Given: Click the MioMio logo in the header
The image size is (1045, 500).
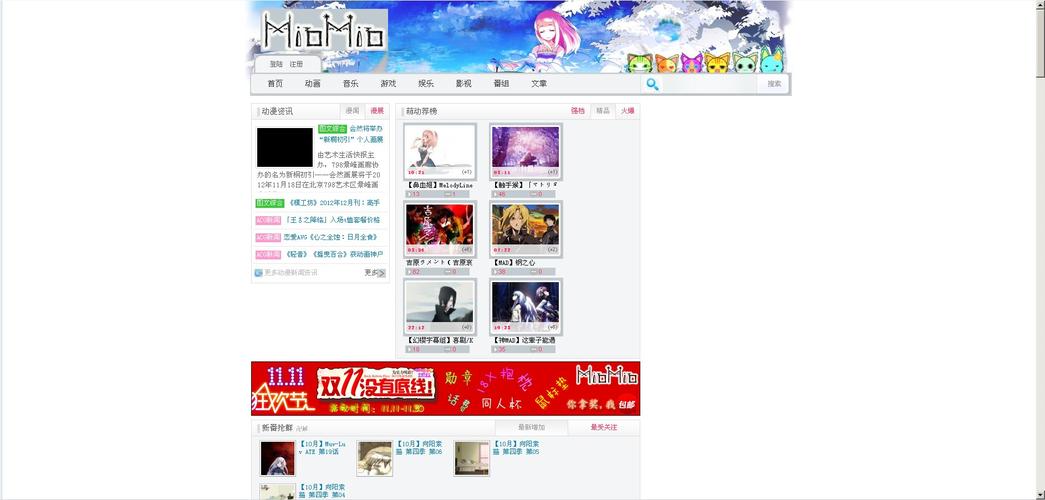Looking at the screenshot, I should pos(324,31).
